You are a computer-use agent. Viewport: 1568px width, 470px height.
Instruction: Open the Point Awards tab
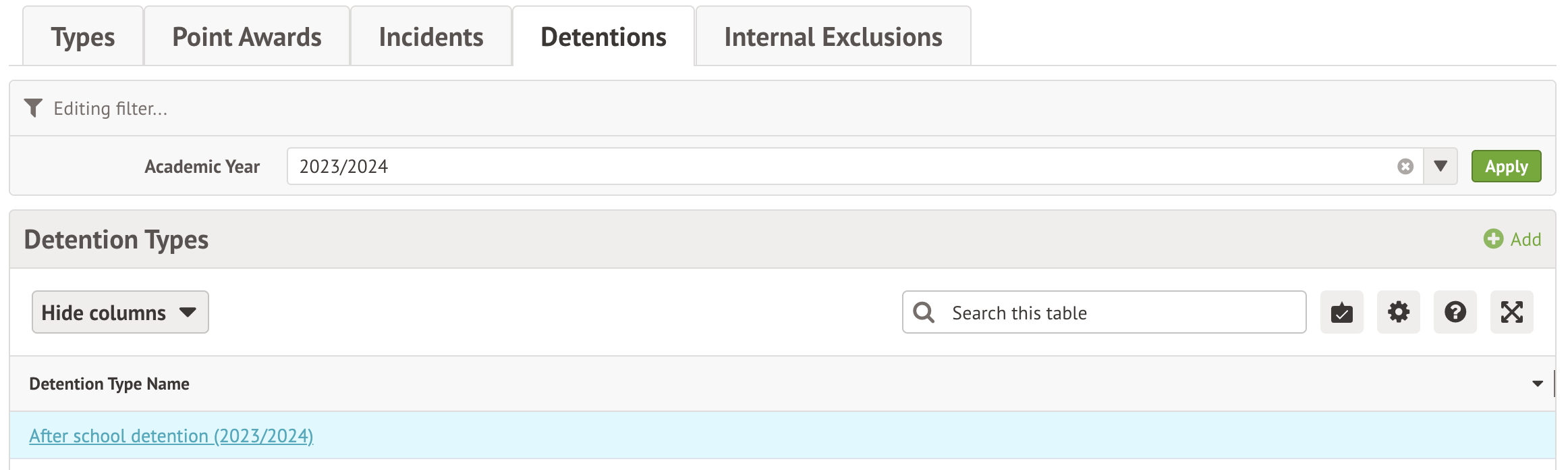[247, 37]
